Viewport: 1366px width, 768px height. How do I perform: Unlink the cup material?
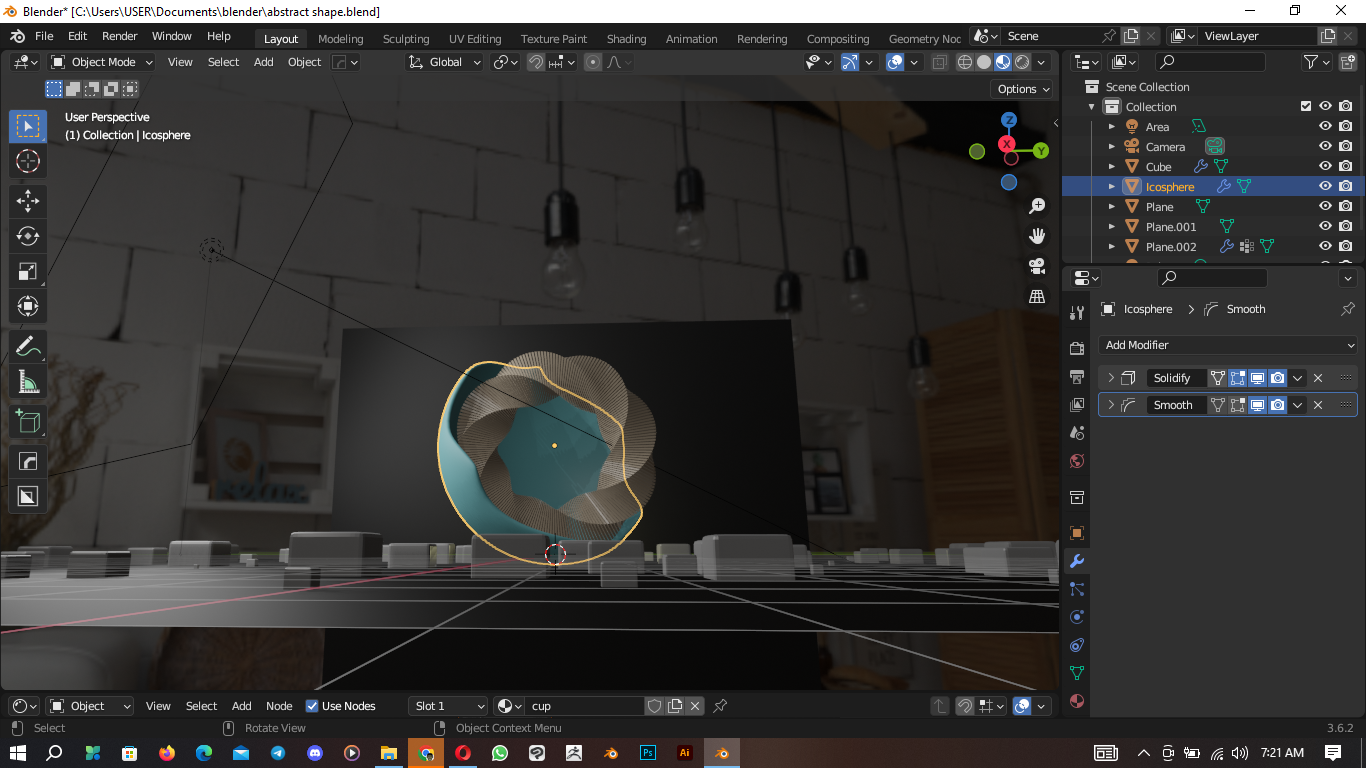(x=695, y=706)
